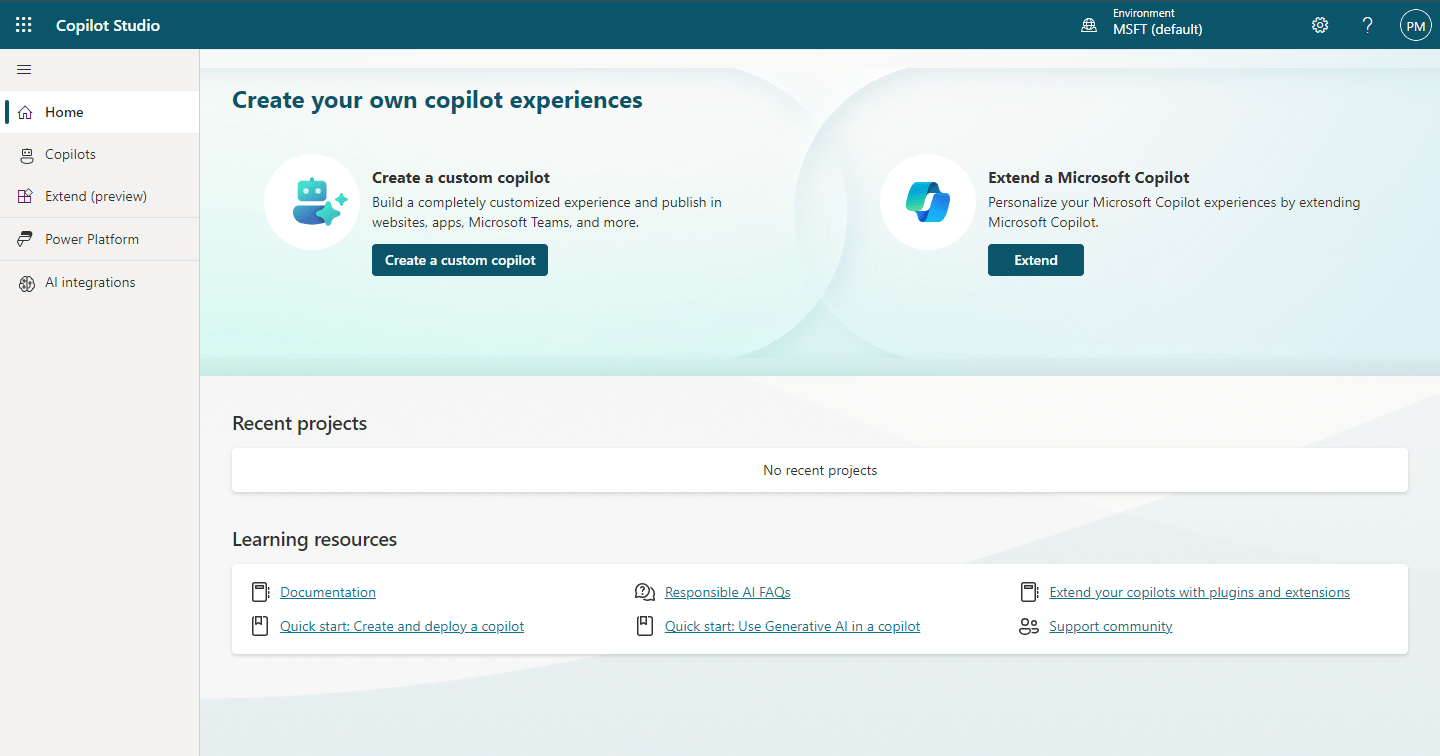The height and width of the screenshot is (756, 1440).
Task: Click the Documentation book icon
Action: 260,592
